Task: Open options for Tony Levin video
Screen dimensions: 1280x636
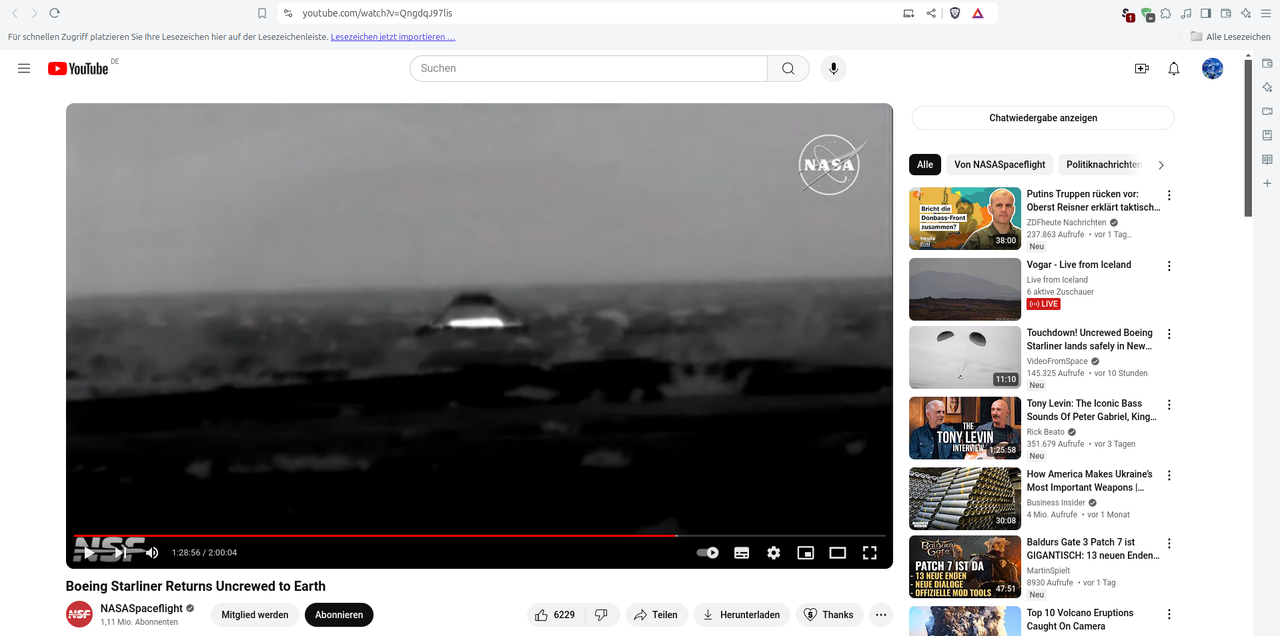Action: pos(1169,405)
